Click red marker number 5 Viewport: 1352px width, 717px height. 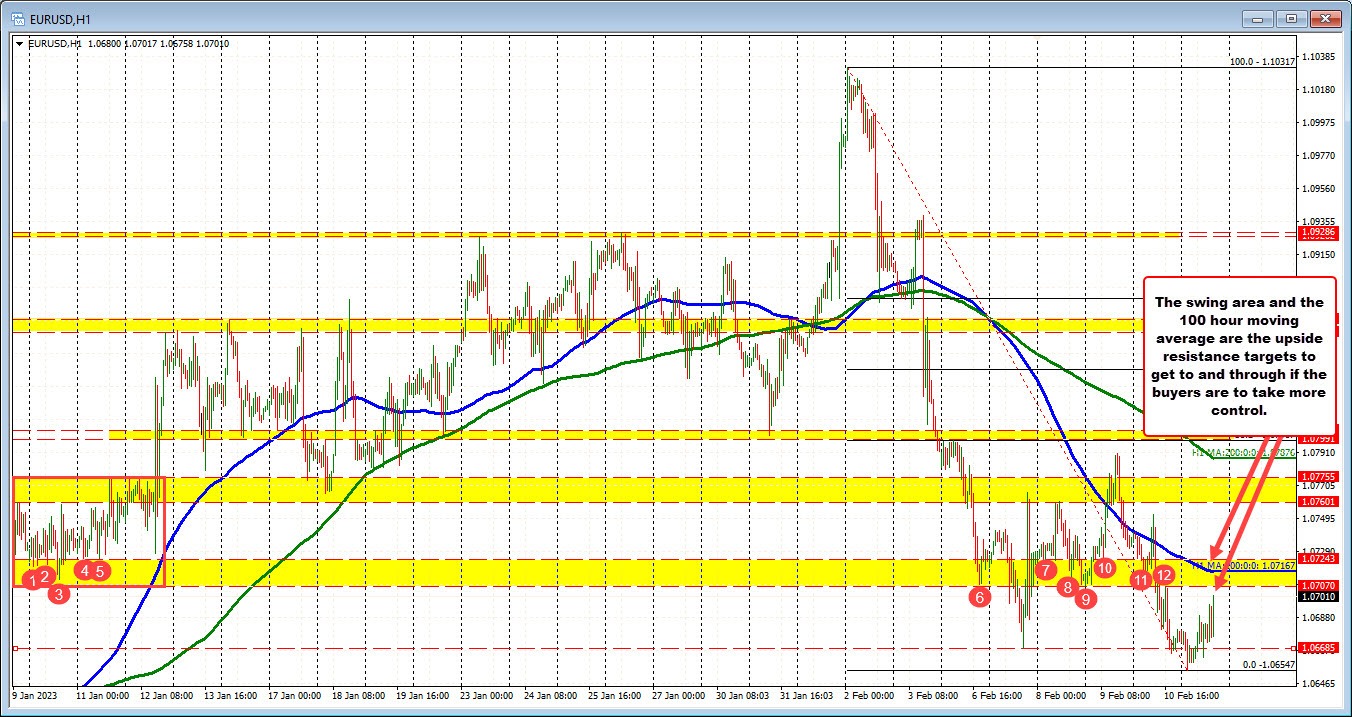point(100,571)
